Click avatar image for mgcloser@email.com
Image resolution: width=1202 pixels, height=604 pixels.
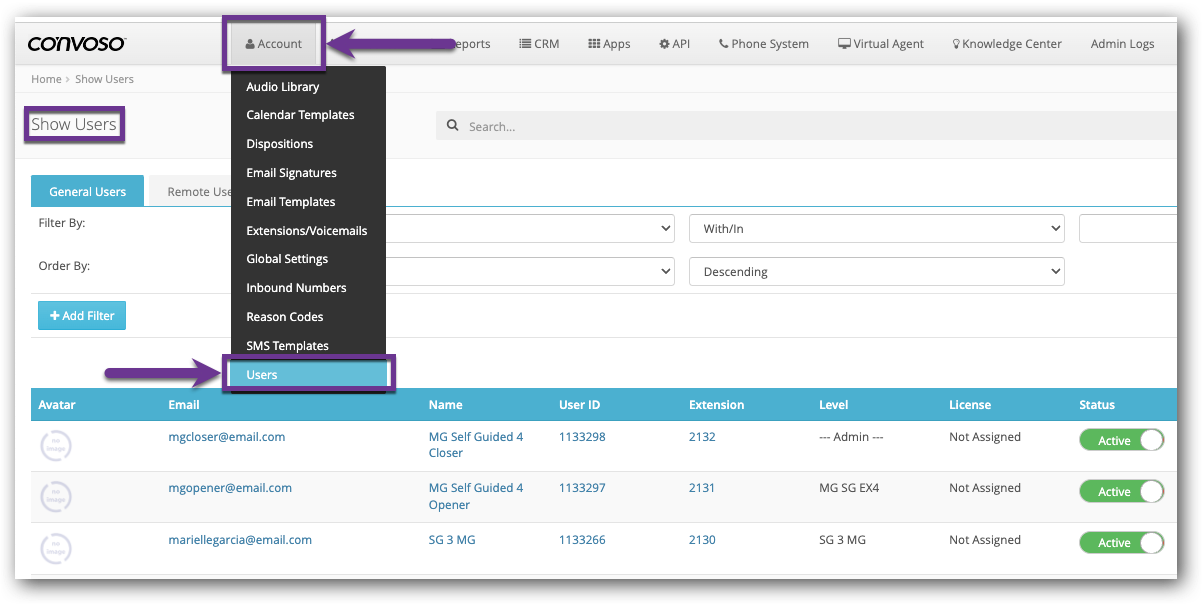(56, 445)
